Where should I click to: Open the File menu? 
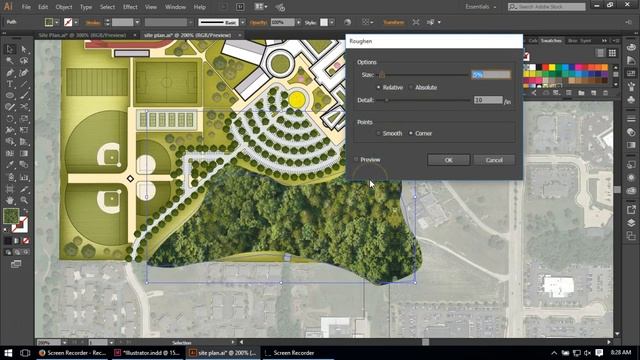[x=26, y=7]
